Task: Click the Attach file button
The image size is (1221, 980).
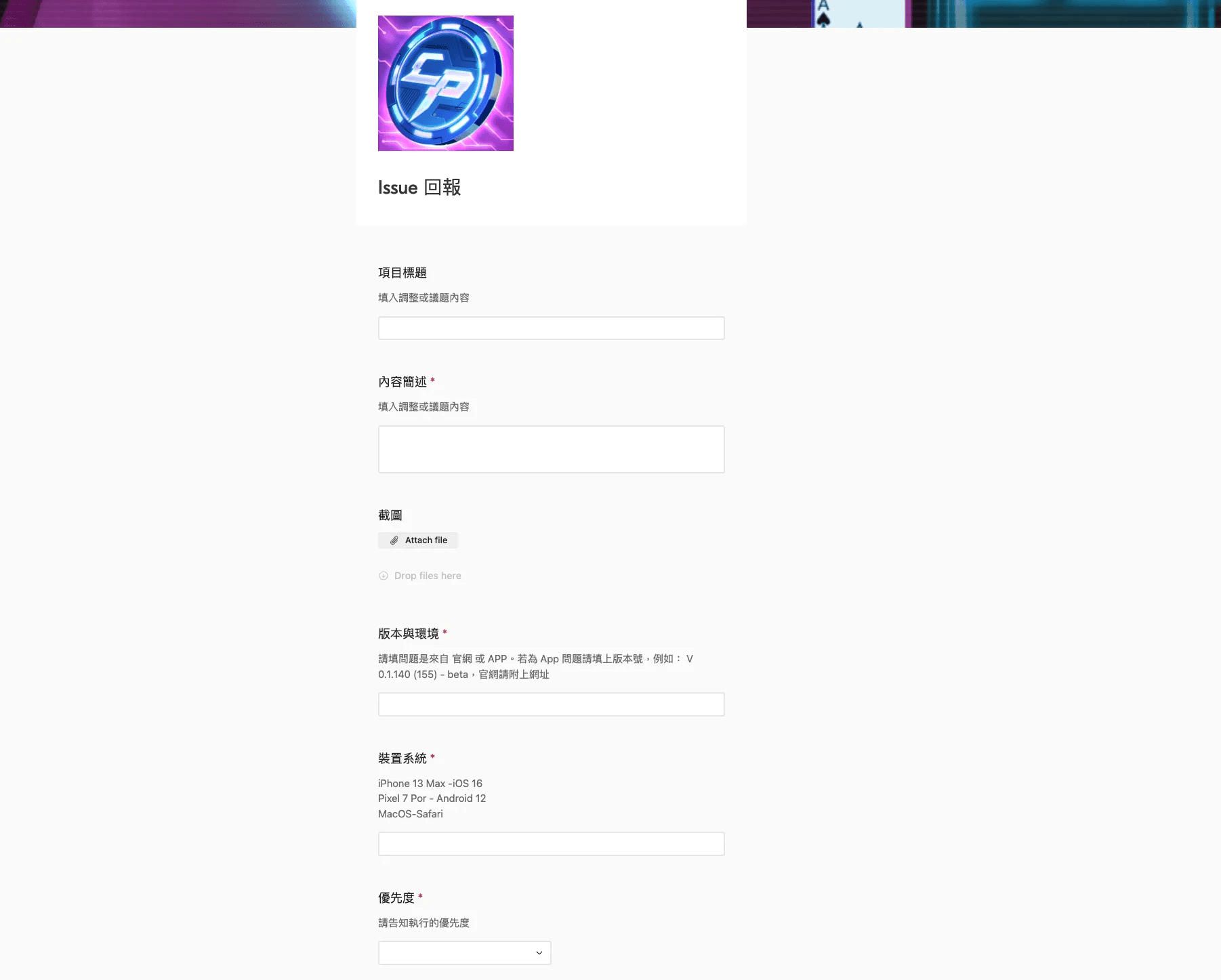Action: pos(418,540)
